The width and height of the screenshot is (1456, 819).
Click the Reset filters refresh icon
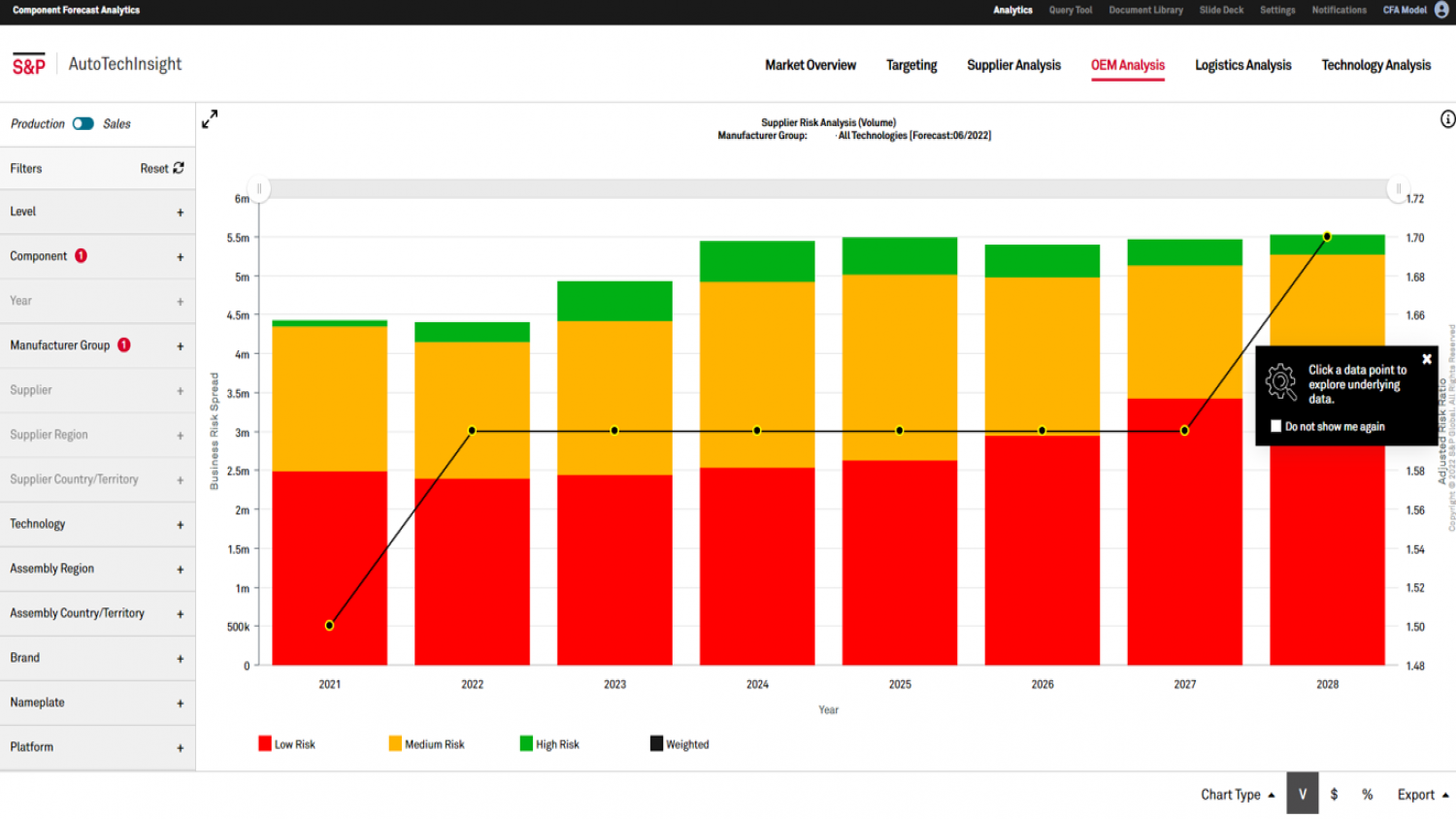click(179, 169)
